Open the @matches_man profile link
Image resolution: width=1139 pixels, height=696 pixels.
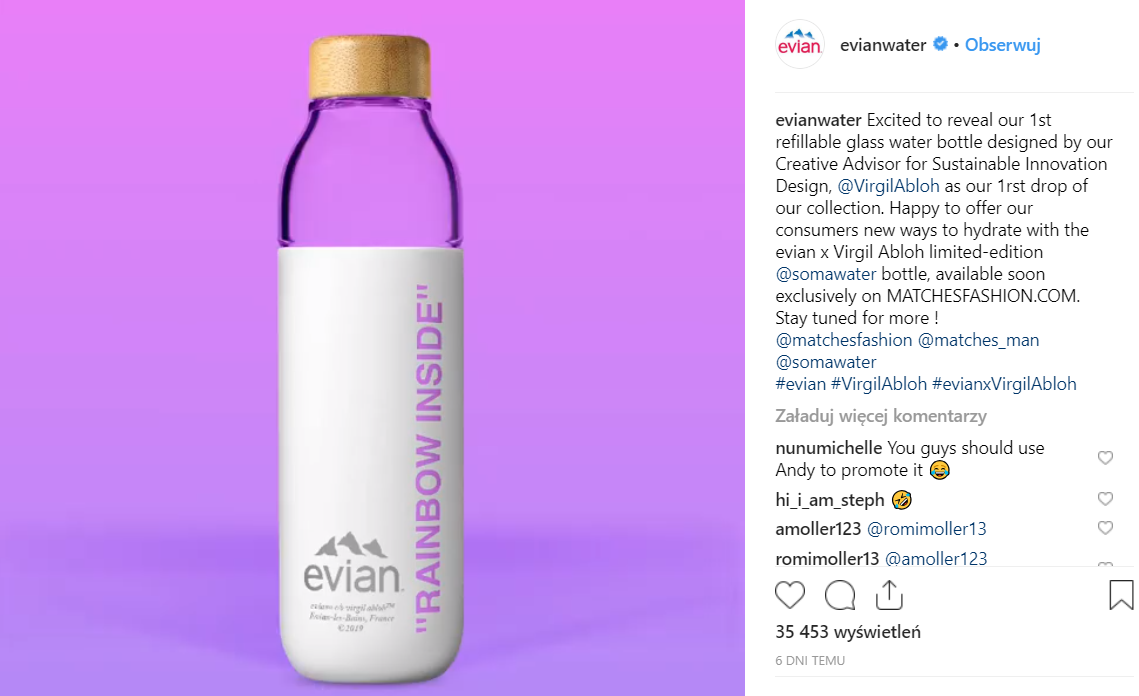pos(978,340)
